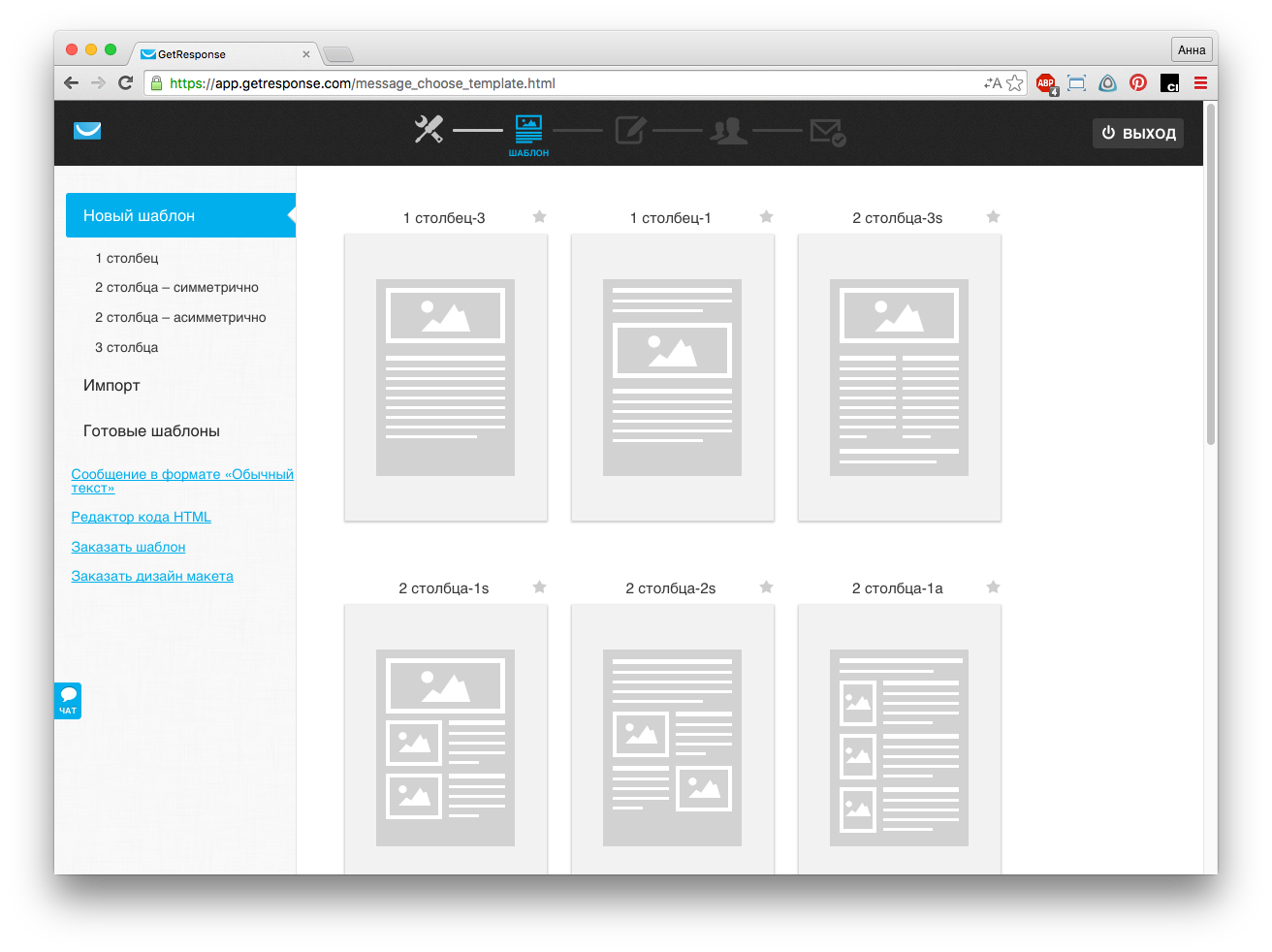Choose the 1 столбец-1 template thumbnail
This screenshot has height=952, width=1272.
pos(672,377)
